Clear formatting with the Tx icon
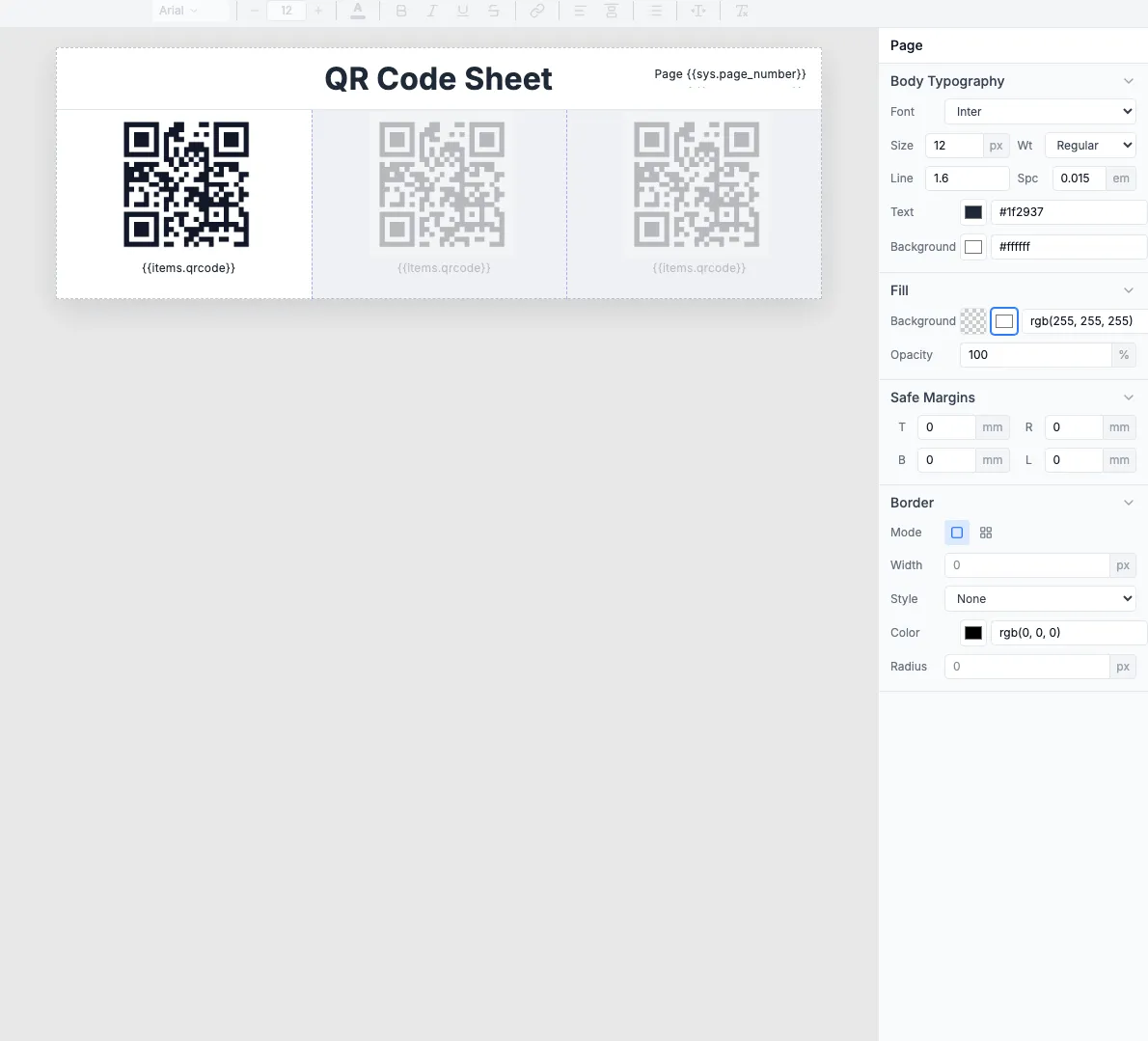Viewport: 1148px width, 1041px height. (x=742, y=11)
